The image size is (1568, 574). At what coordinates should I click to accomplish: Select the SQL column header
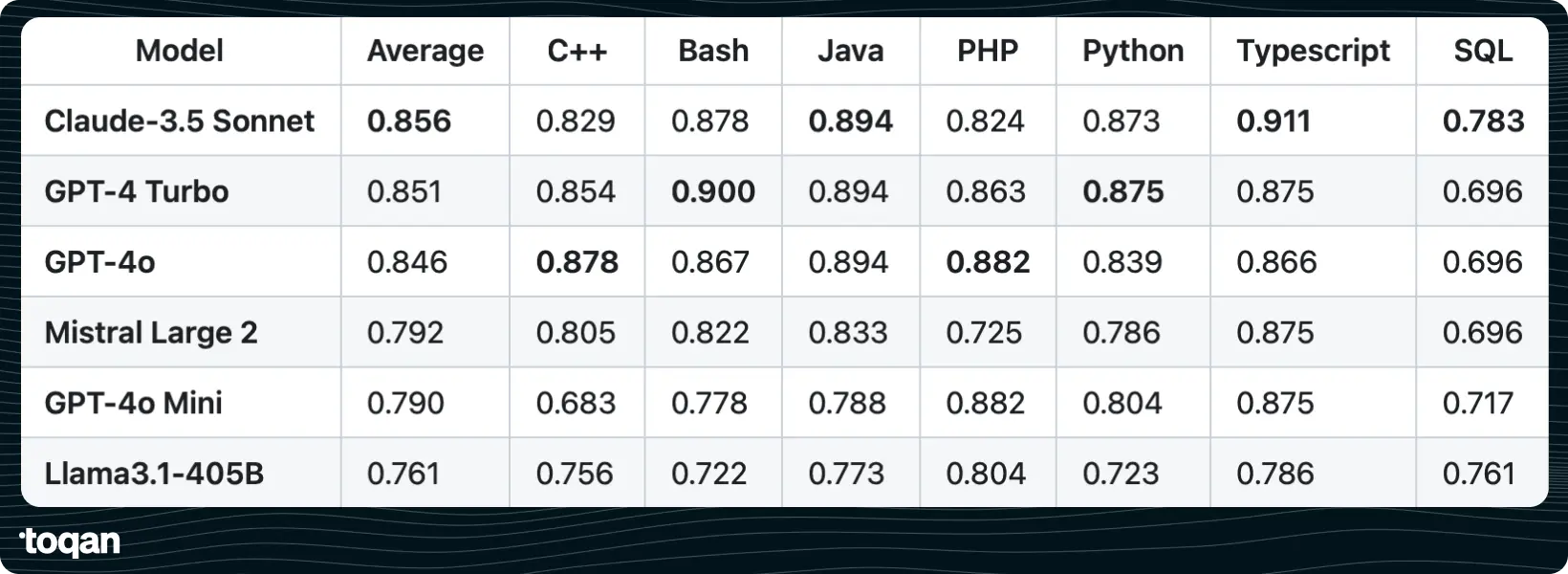(x=1483, y=51)
